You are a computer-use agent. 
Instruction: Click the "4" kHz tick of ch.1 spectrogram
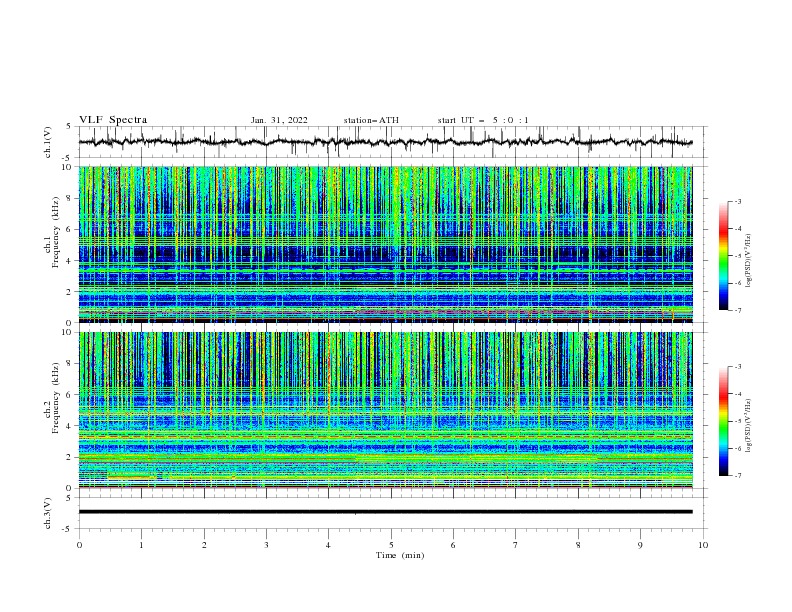tap(71, 261)
